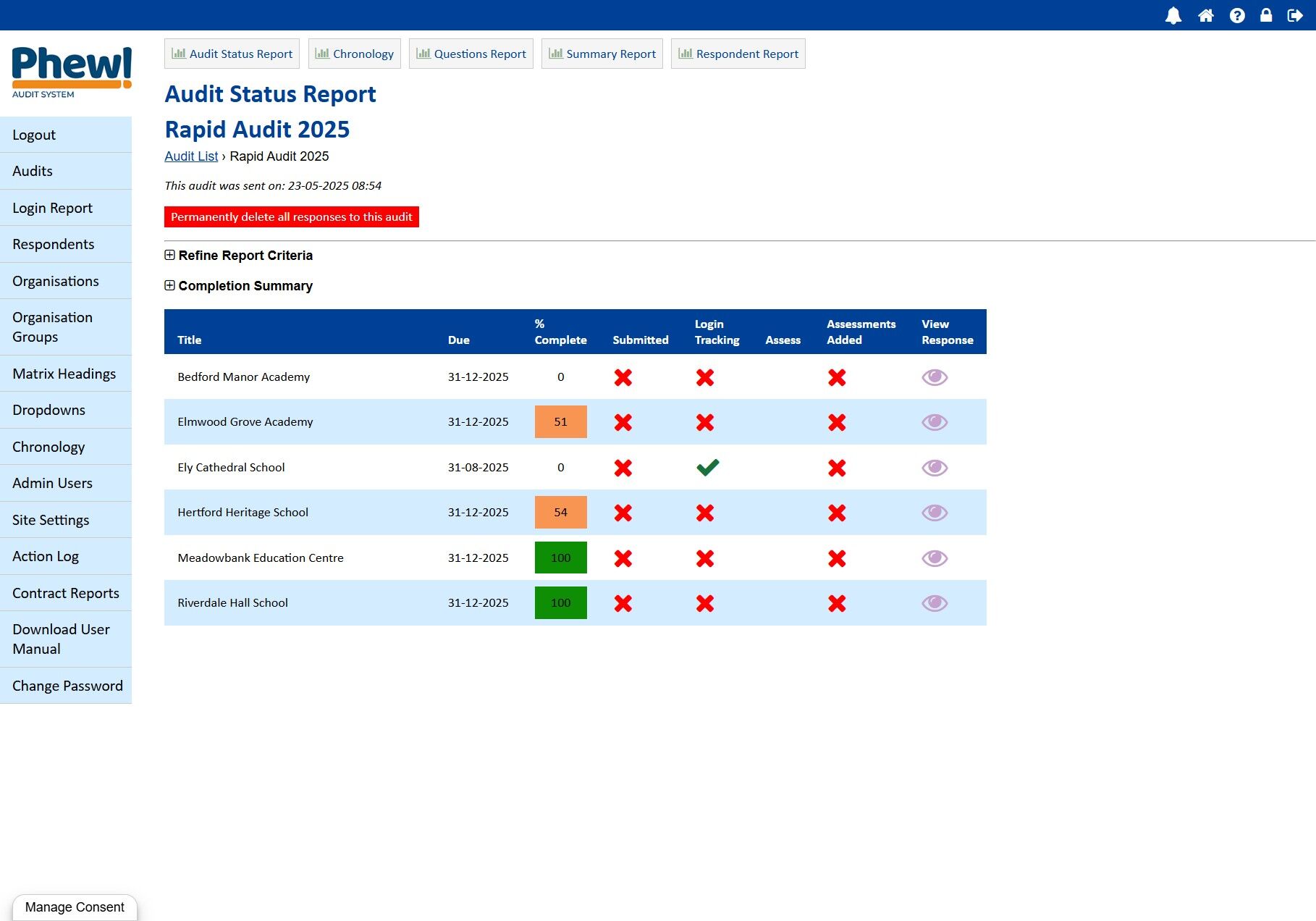Go to home via house icon
Screen dimensions: 1316x921
[x=1206, y=15]
